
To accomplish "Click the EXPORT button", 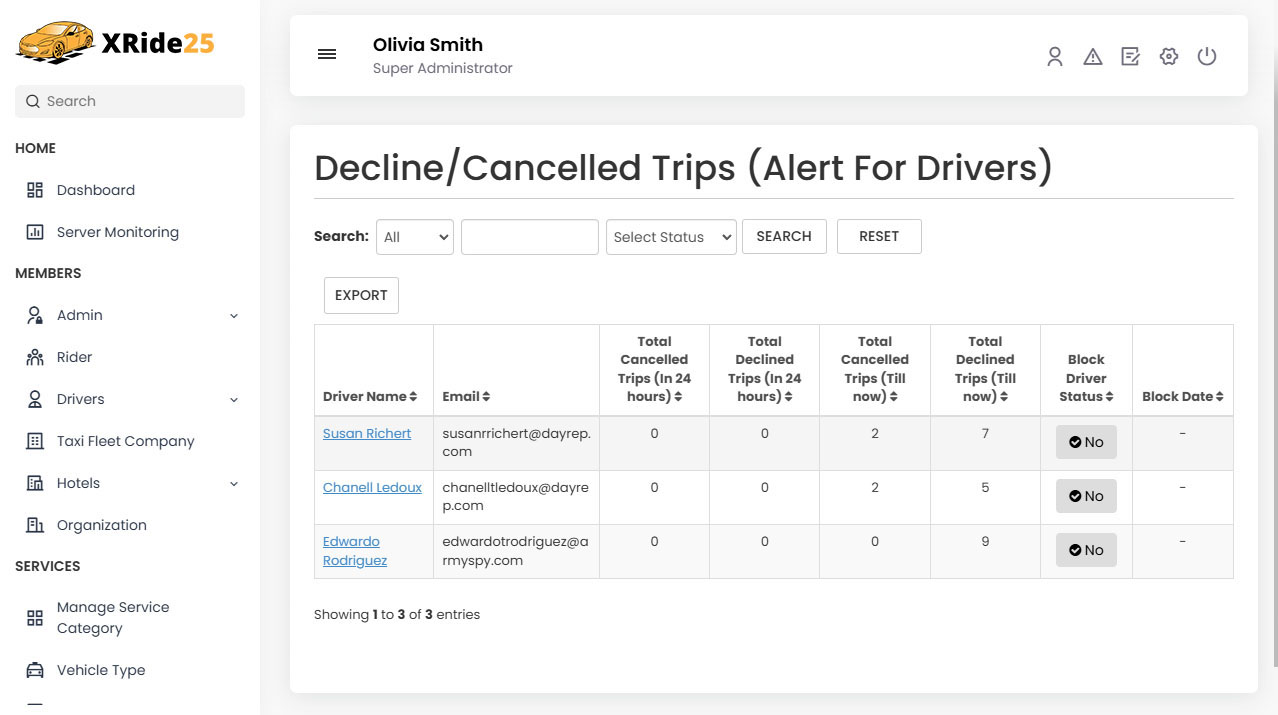I will [361, 296].
